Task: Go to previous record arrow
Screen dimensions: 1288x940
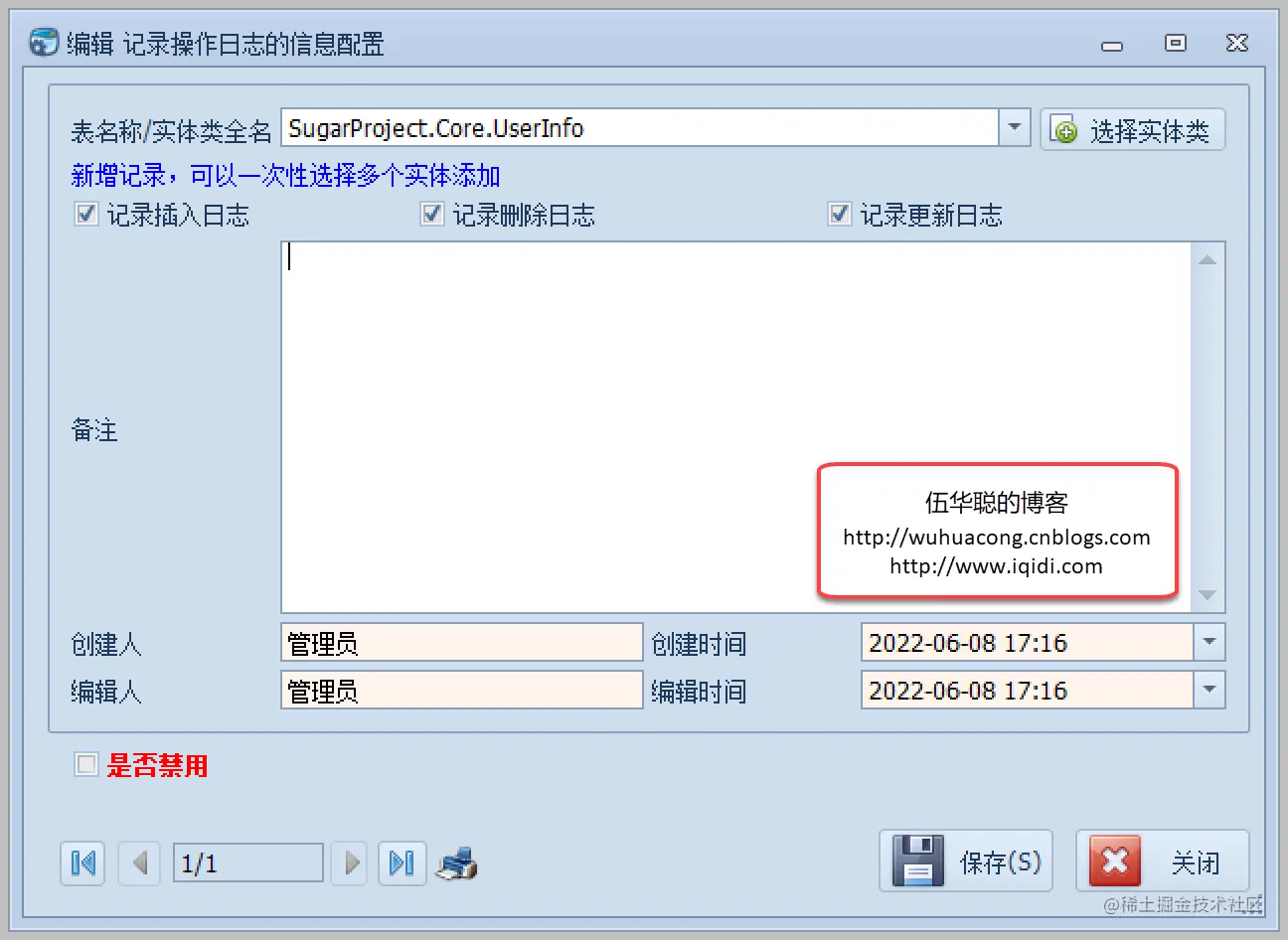Action: (x=140, y=863)
